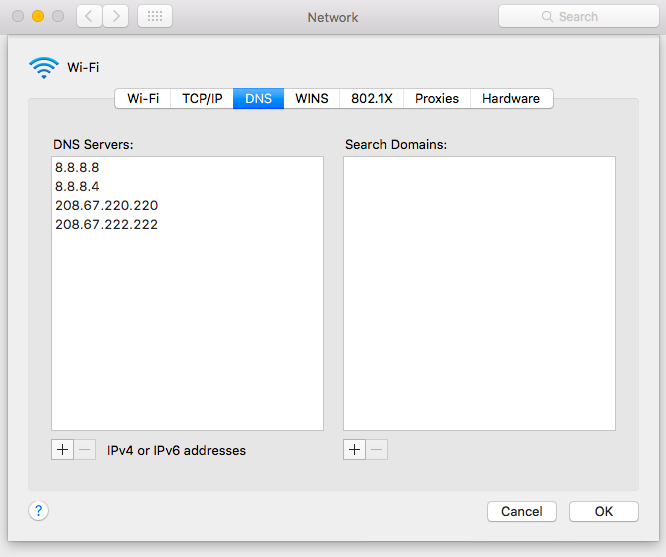Remove search domain with minus button
666x557 pixels.
point(377,450)
